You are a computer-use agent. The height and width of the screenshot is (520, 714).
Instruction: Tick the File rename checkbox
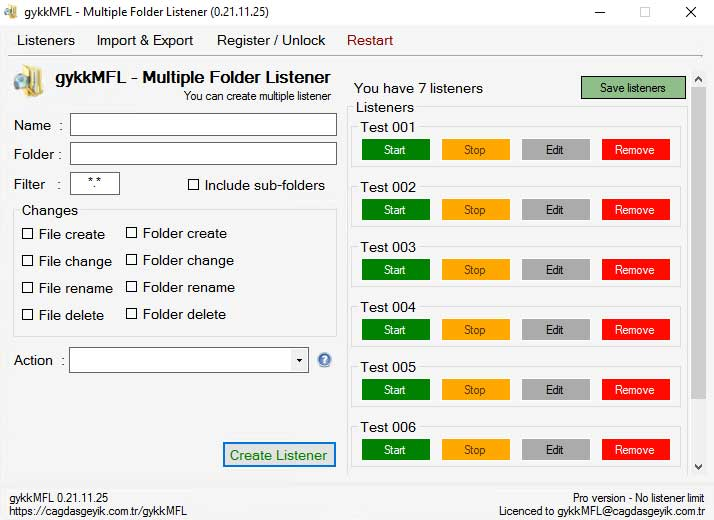click(x=28, y=288)
